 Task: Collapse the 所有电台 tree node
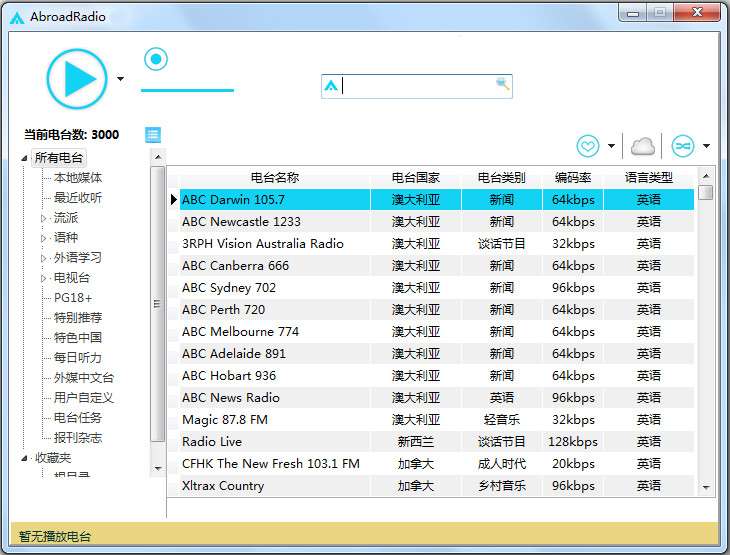point(24,159)
